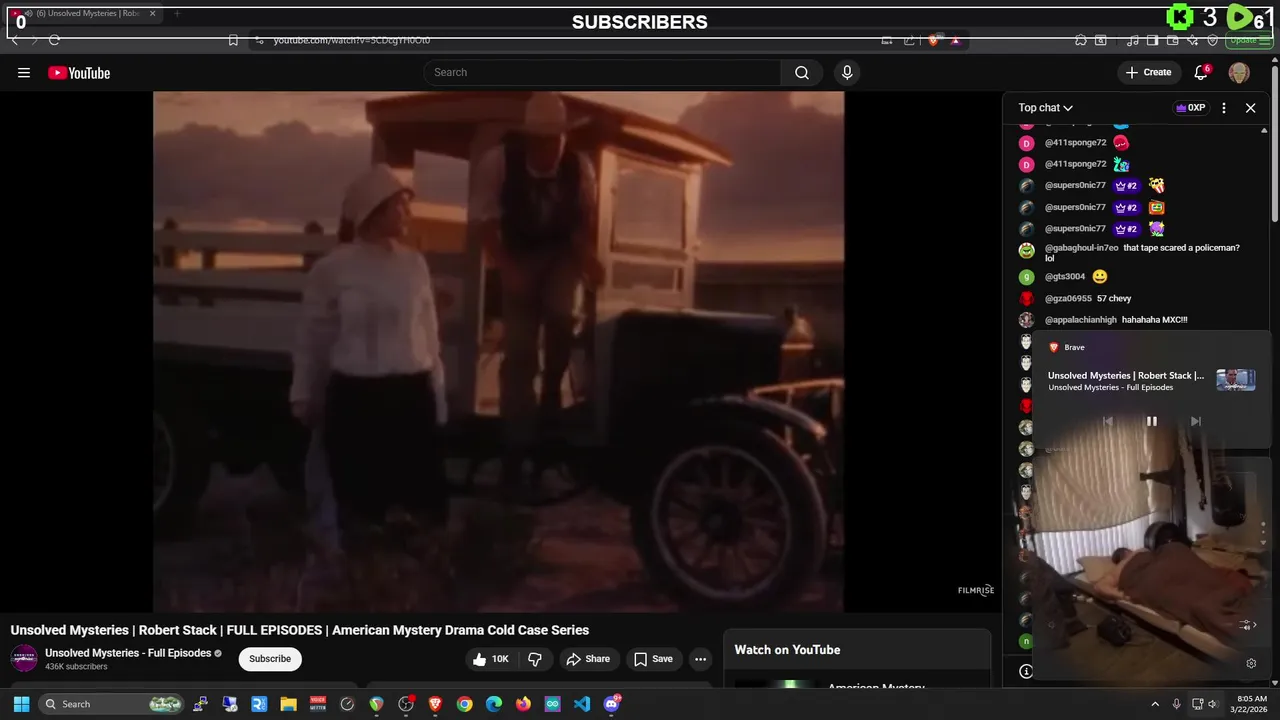Screen dimensions: 1280x720
Task: Click the Brave Shields lion icon
Action: coord(933,40)
